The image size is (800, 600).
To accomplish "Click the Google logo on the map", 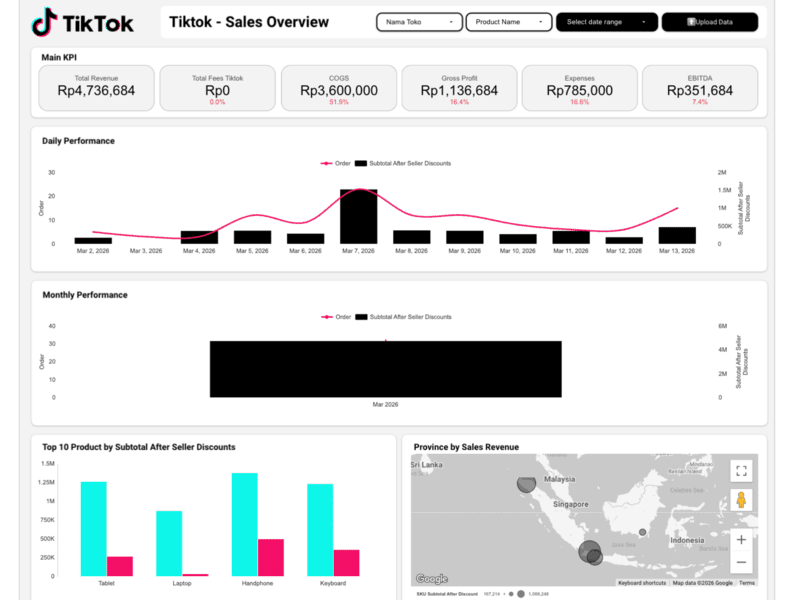I will coord(431,579).
